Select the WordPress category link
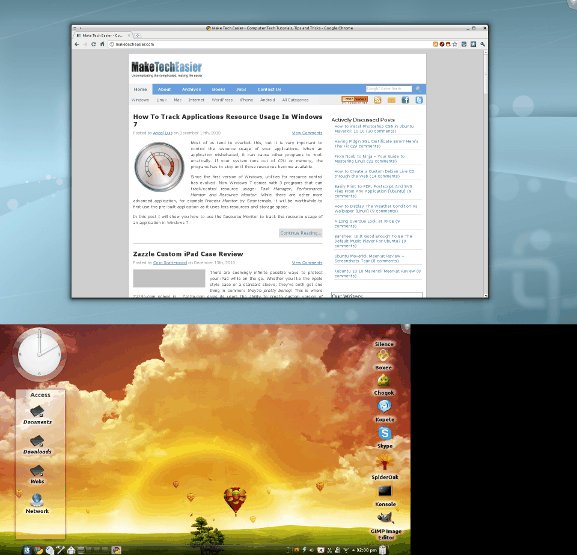Screen dimensions: 577x555 tap(222, 100)
